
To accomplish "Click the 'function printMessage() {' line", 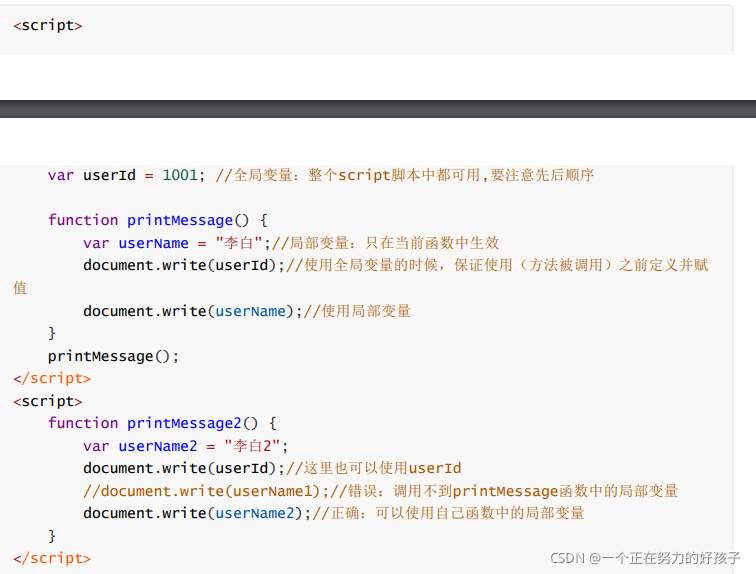I will 158,220.
